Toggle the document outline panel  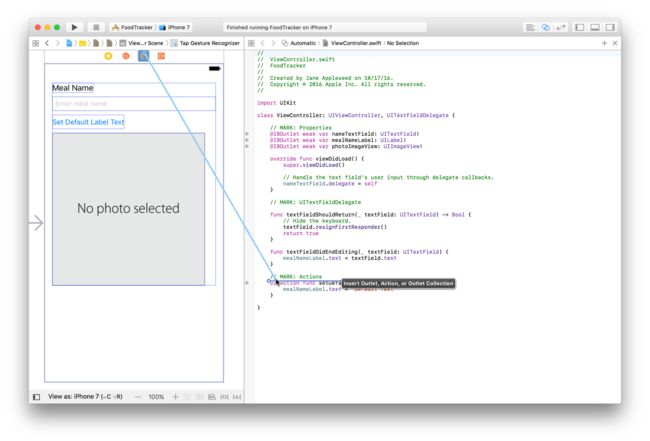pyautogui.click(x=36, y=397)
